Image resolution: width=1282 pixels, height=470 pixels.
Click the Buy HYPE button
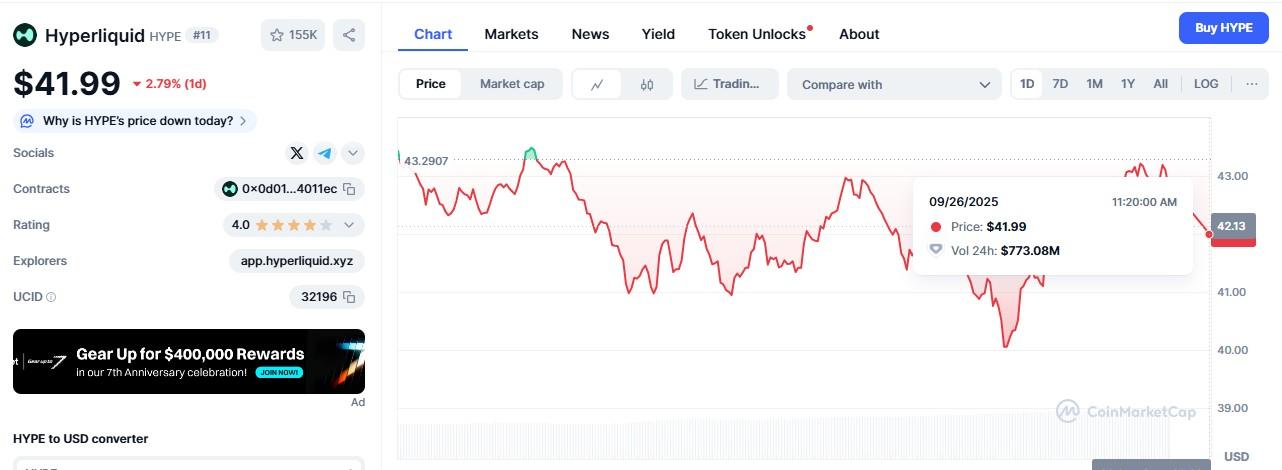(1223, 28)
